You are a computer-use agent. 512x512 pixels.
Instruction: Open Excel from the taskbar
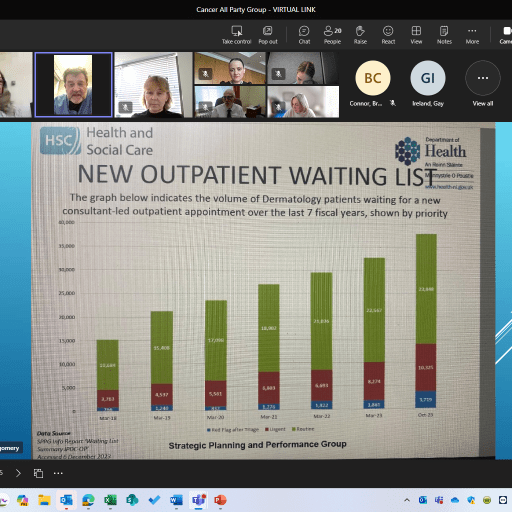click(x=110, y=500)
